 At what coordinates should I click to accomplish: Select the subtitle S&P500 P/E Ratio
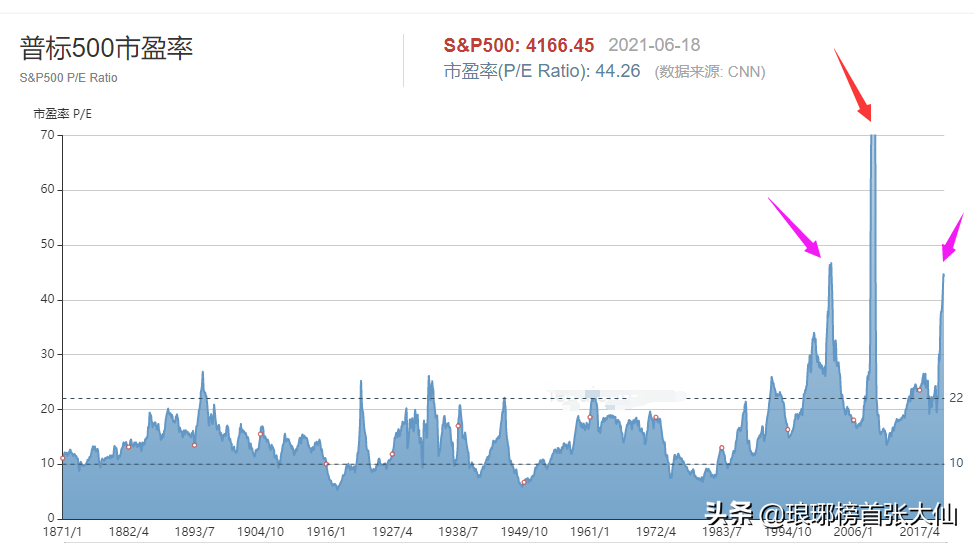click(x=68, y=78)
